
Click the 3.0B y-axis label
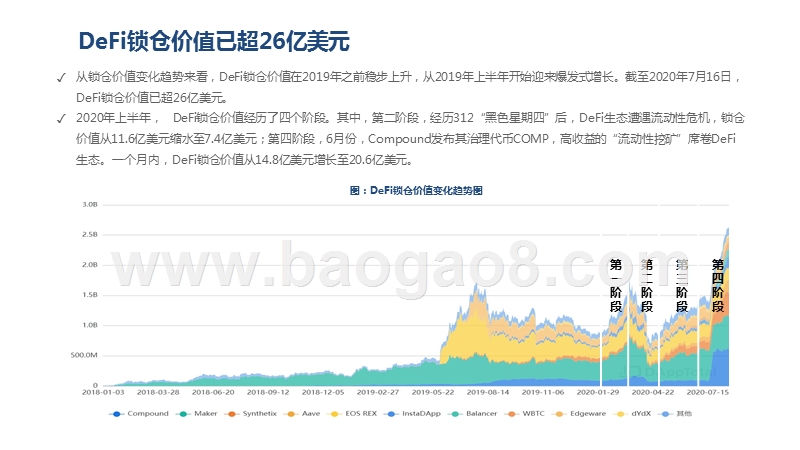click(90, 205)
